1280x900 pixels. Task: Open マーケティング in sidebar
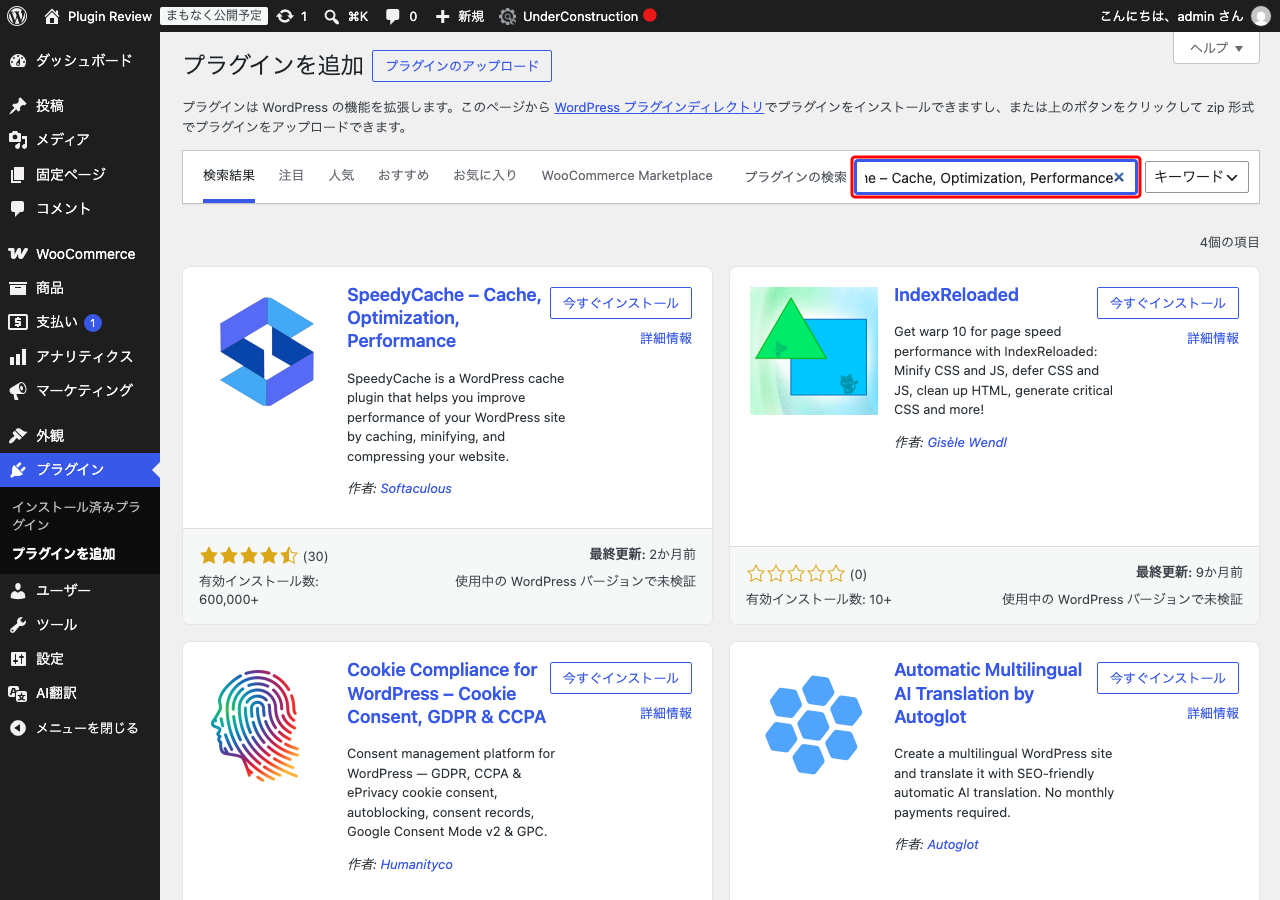(x=80, y=390)
